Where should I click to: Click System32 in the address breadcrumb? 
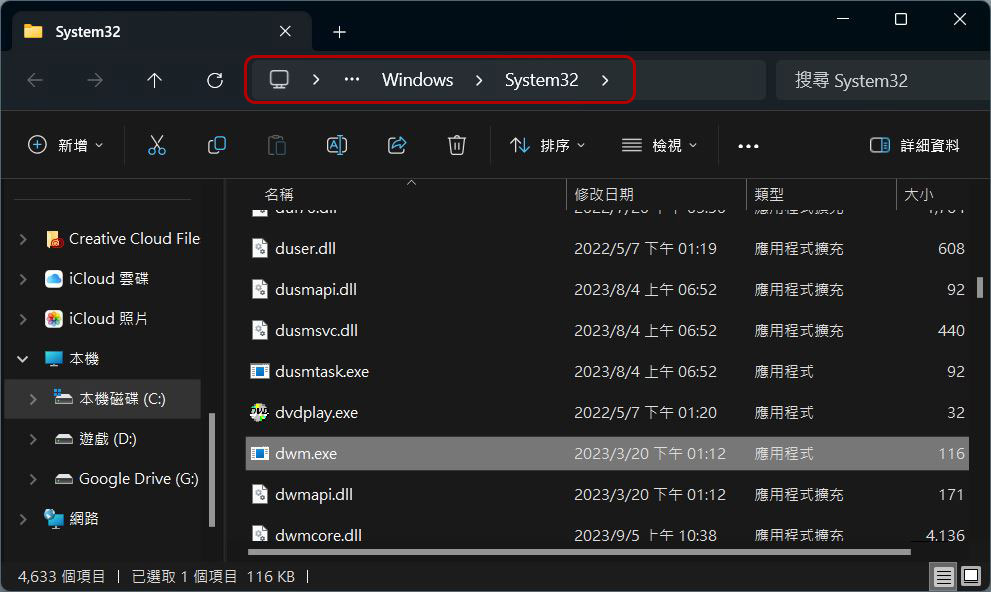point(541,80)
